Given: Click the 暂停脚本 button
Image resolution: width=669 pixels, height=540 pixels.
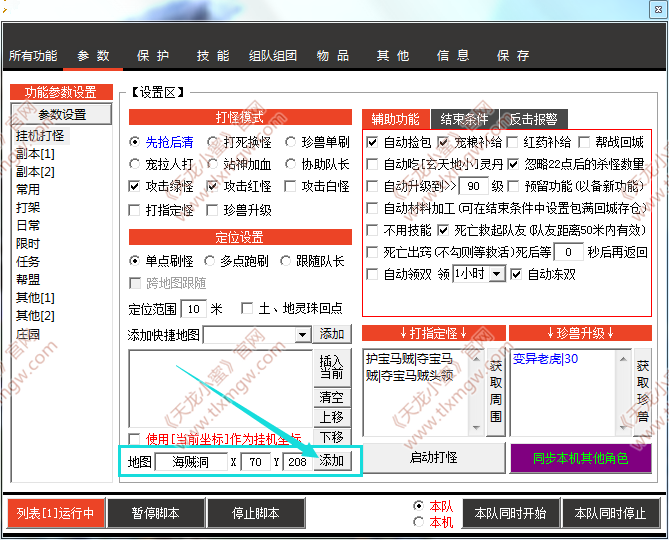Looking at the screenshot, I should click(x=156, y=514).
